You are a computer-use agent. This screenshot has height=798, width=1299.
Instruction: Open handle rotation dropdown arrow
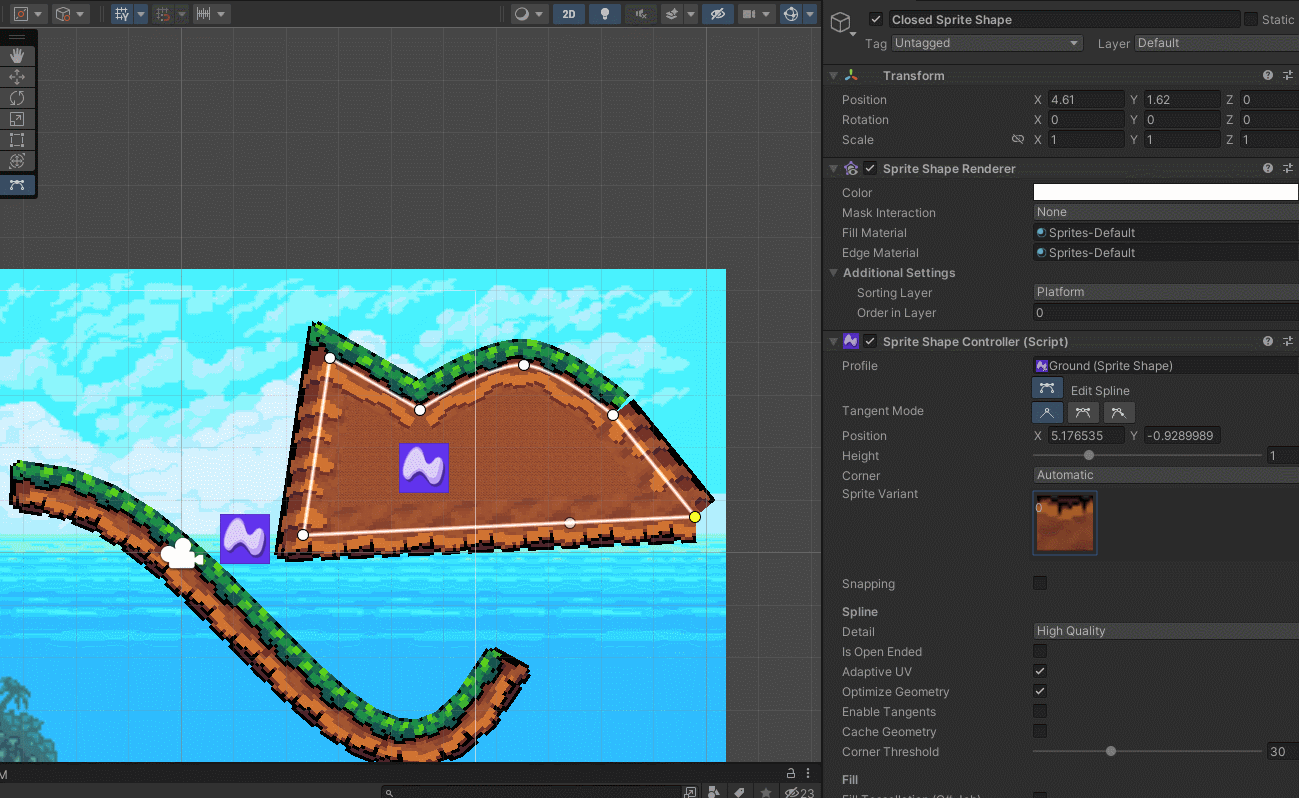click(82, 14)
